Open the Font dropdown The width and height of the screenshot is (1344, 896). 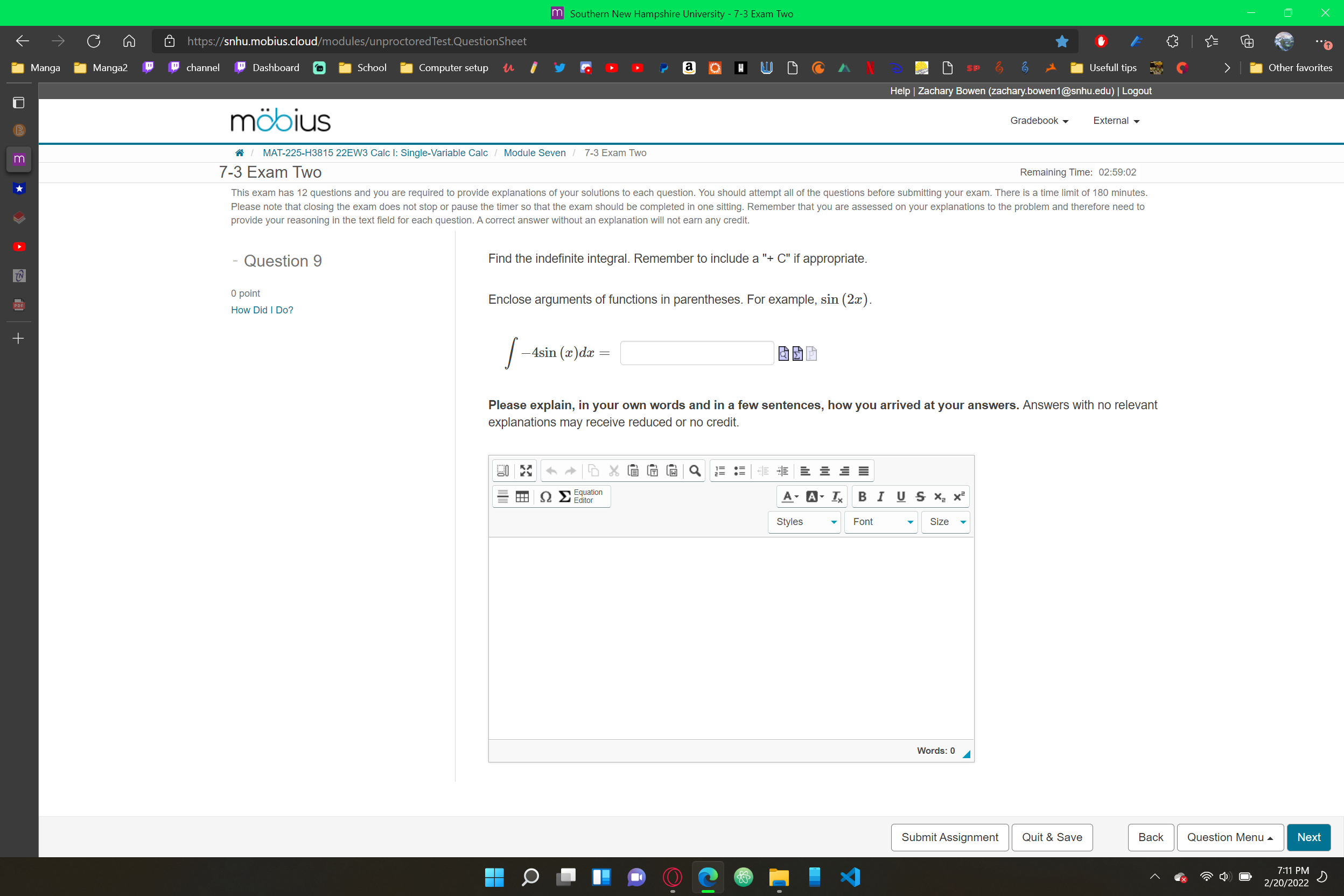click(880, 522)
